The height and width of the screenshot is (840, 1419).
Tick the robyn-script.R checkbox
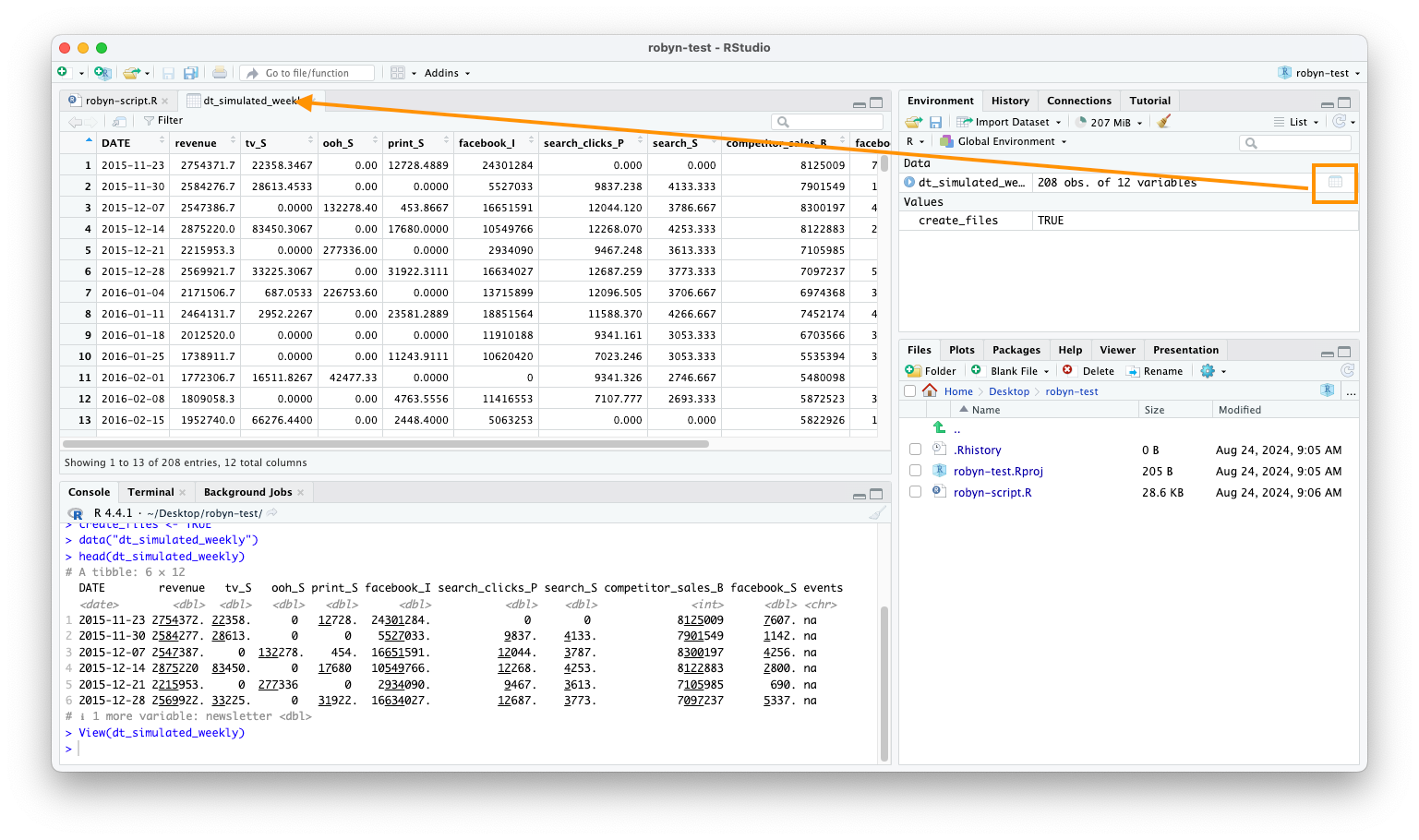[x=915, y=492]
